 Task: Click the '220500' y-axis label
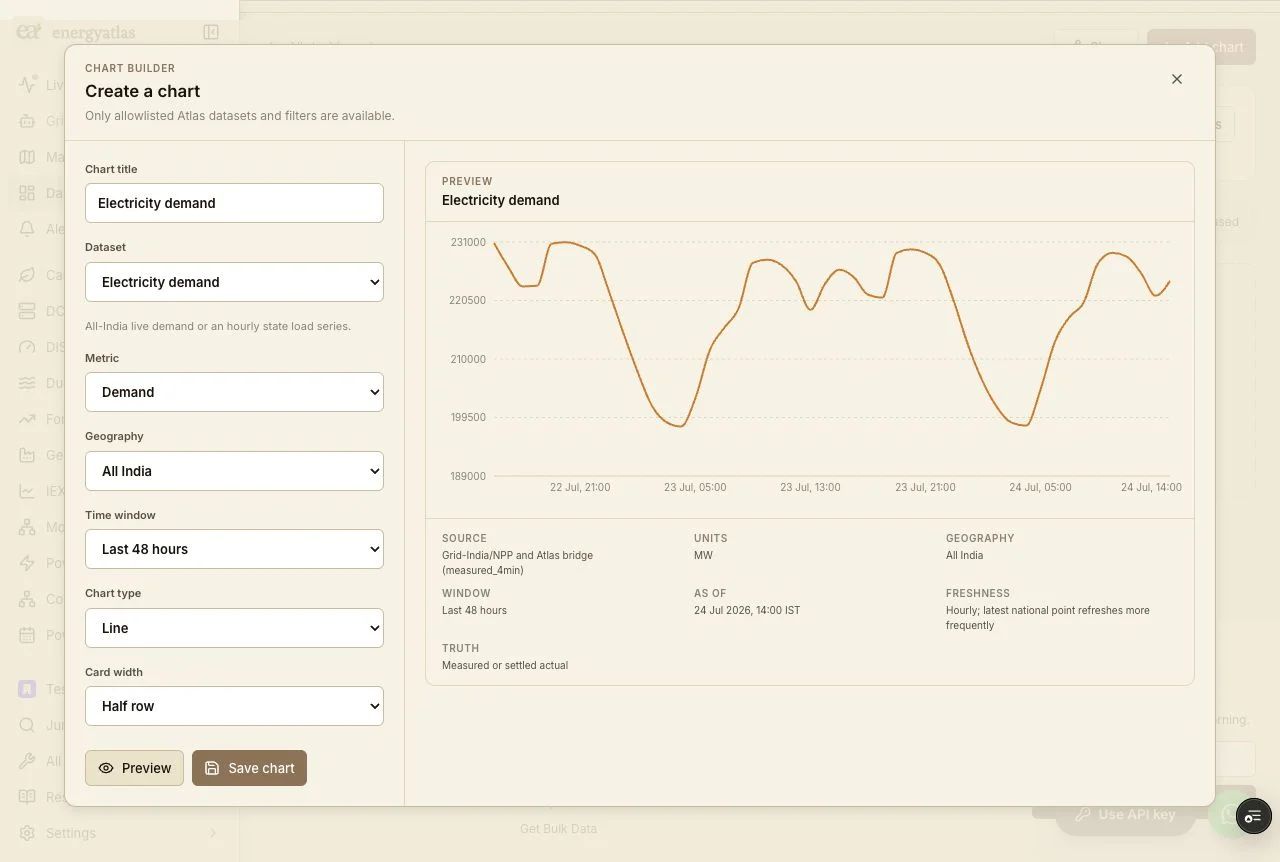tap(468, 300)
